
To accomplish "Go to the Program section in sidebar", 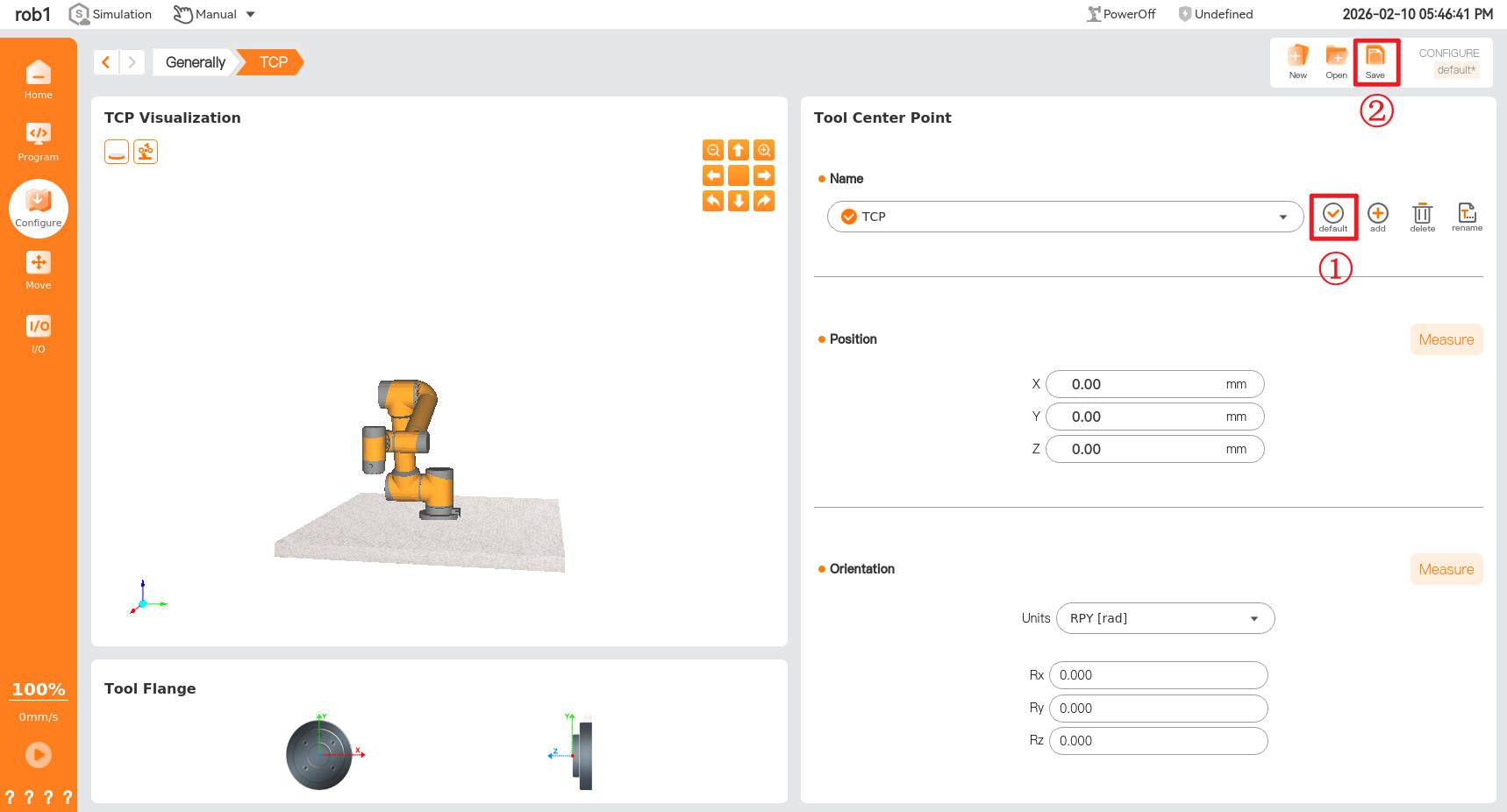I will pyautogui.click(x=38, y=141).
